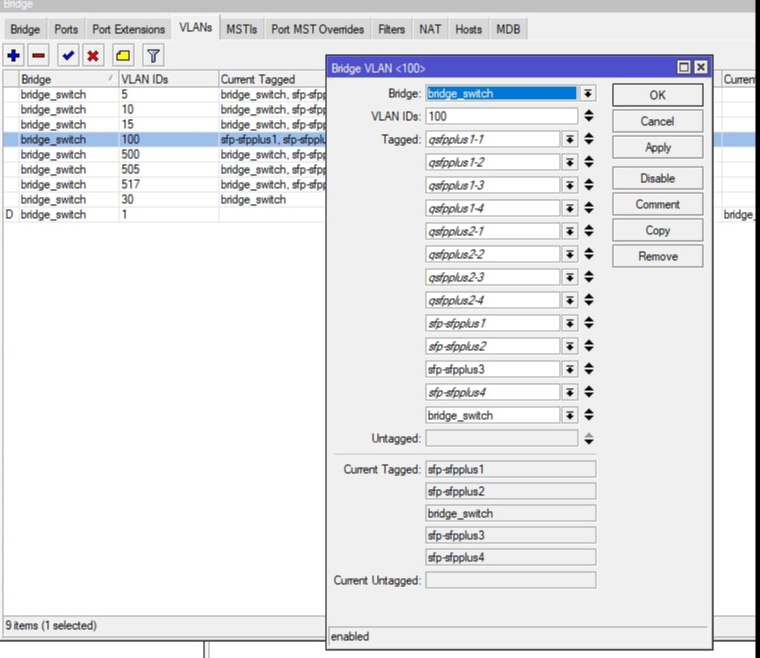This screenshot has height=658, width=760.
Task: Open the Port MST Overrides tab
Action: (x=317, y=29)
